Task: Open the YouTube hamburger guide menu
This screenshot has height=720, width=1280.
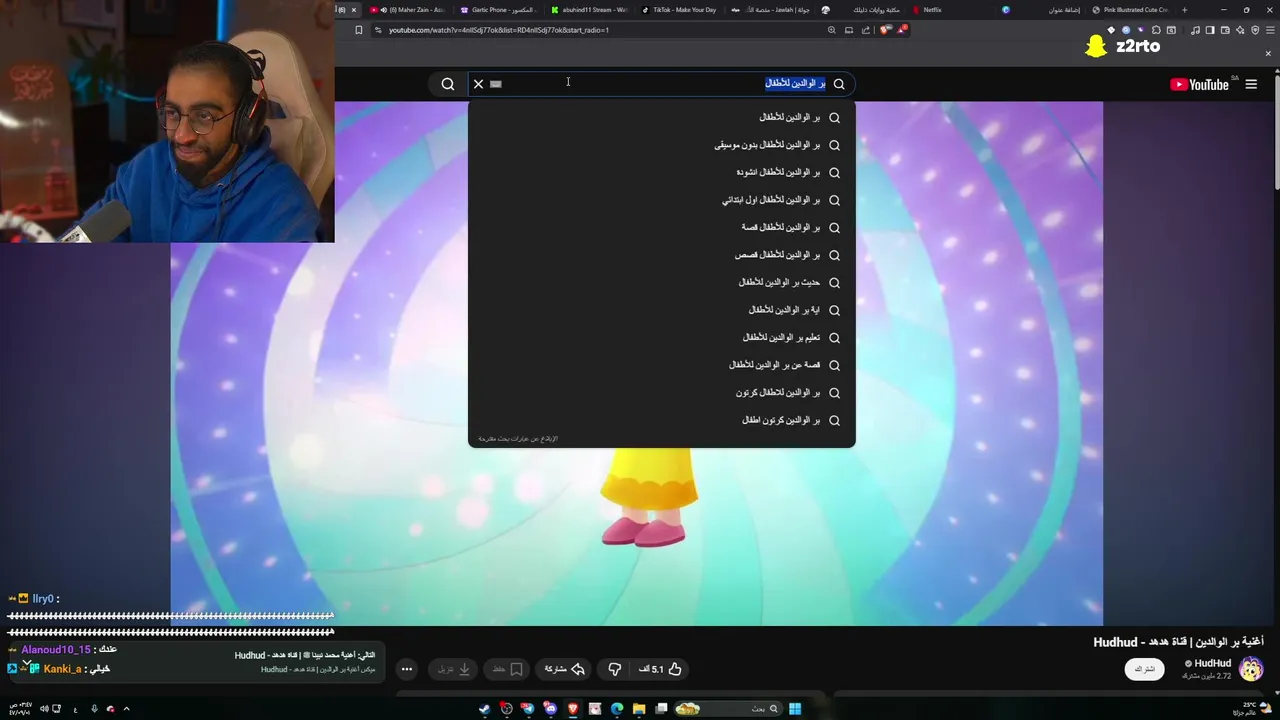Action: click(x=1251, y=84)
